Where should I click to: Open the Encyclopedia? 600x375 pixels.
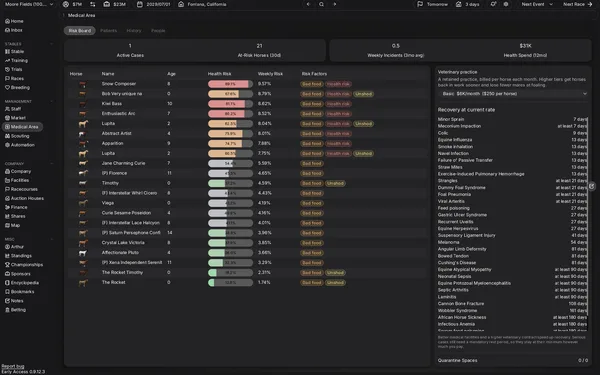tap(22, 282)
